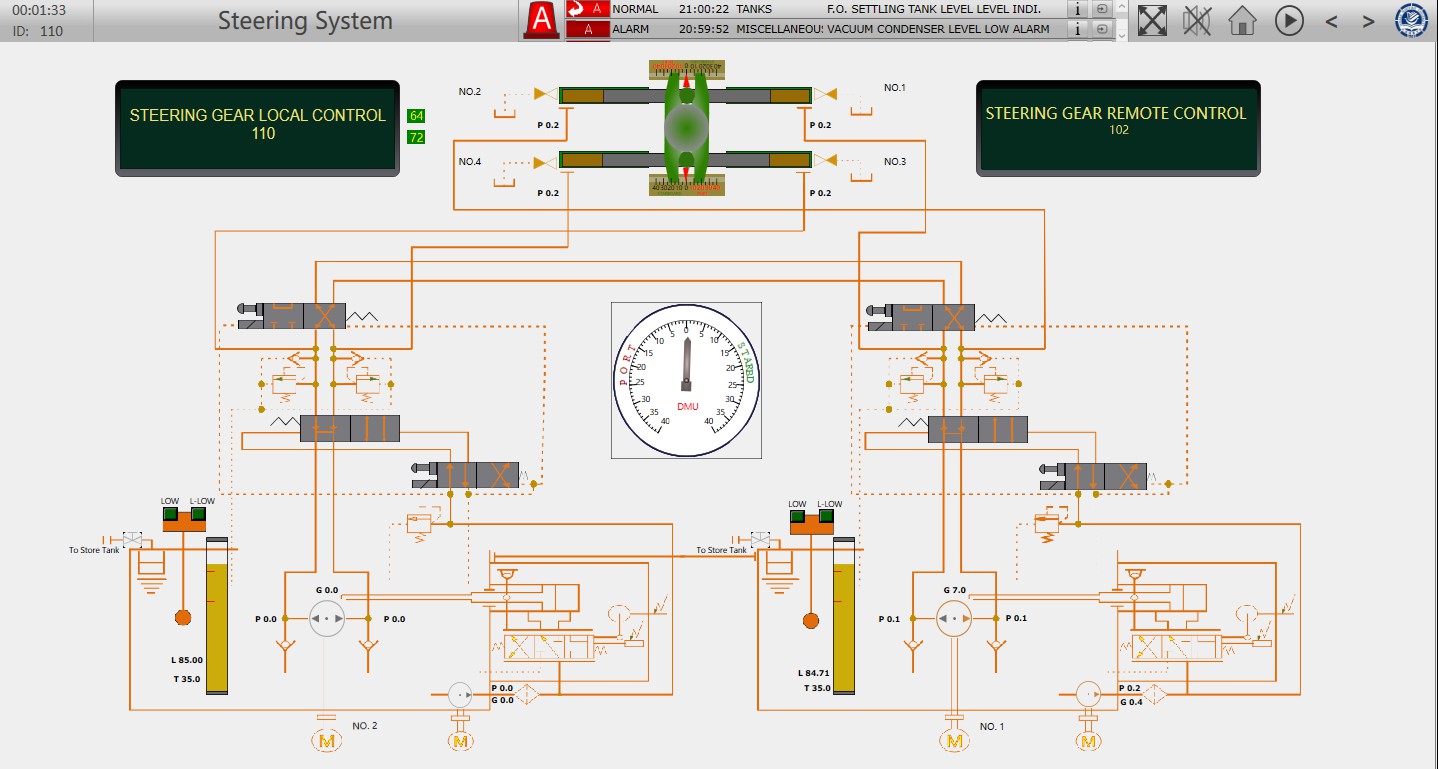Click the 'L 84.71' level reading
Viewport: 1438px width, 769px height.
coord(814,673)
